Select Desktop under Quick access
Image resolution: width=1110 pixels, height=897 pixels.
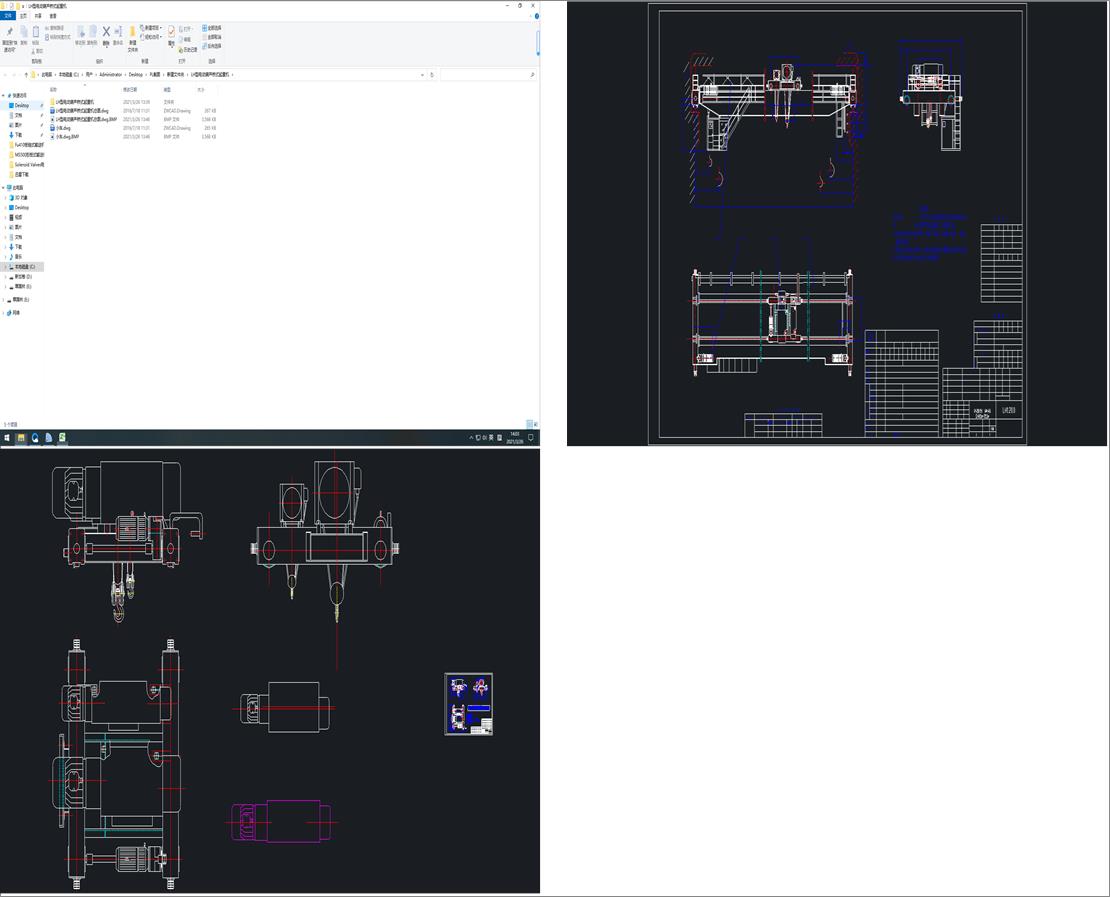(x=22, y=105)
